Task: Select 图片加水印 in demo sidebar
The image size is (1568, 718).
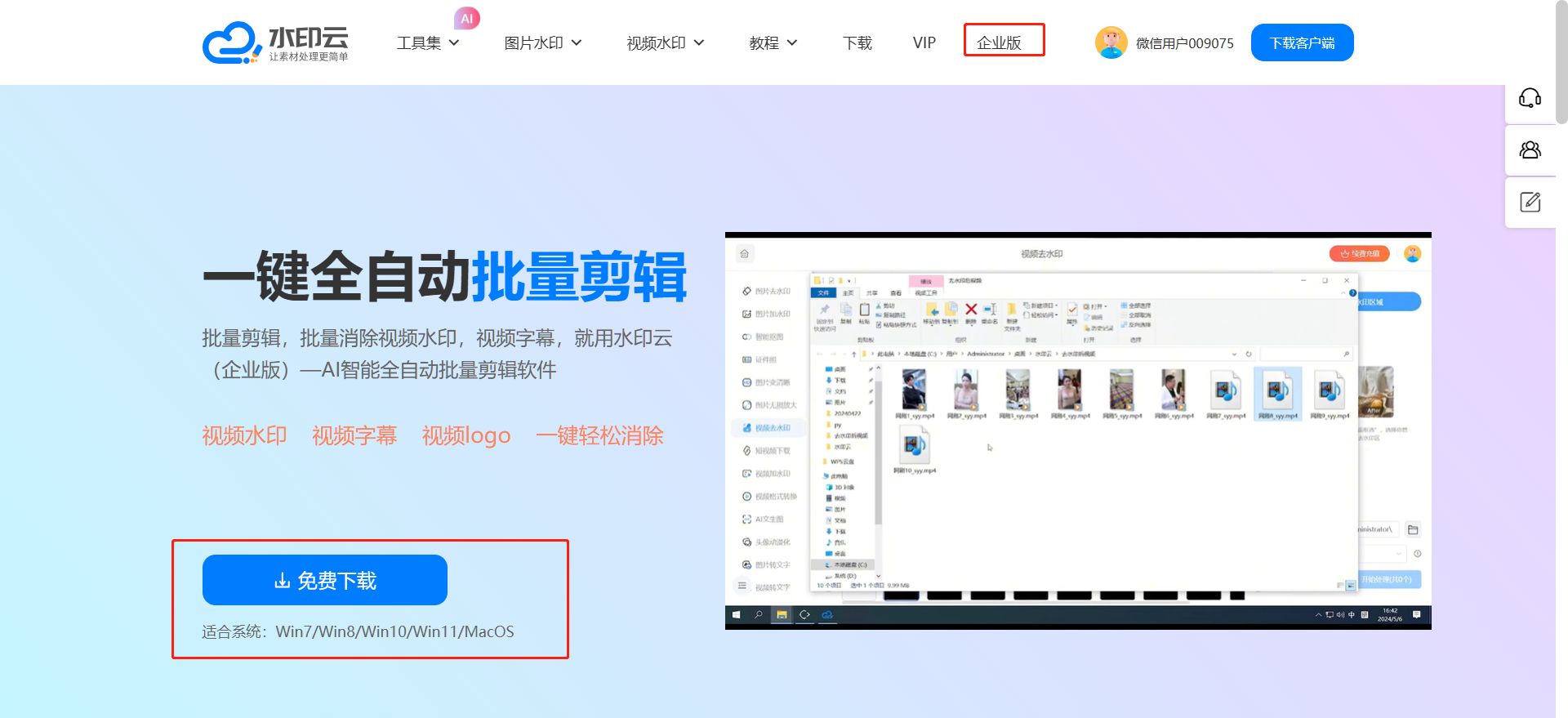Action: (767, 314)
